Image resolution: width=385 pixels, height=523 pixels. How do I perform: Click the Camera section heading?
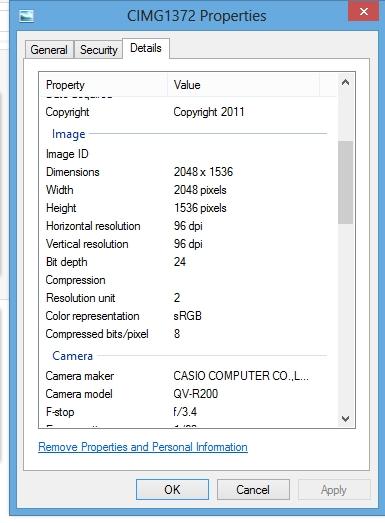coord(72,356)
